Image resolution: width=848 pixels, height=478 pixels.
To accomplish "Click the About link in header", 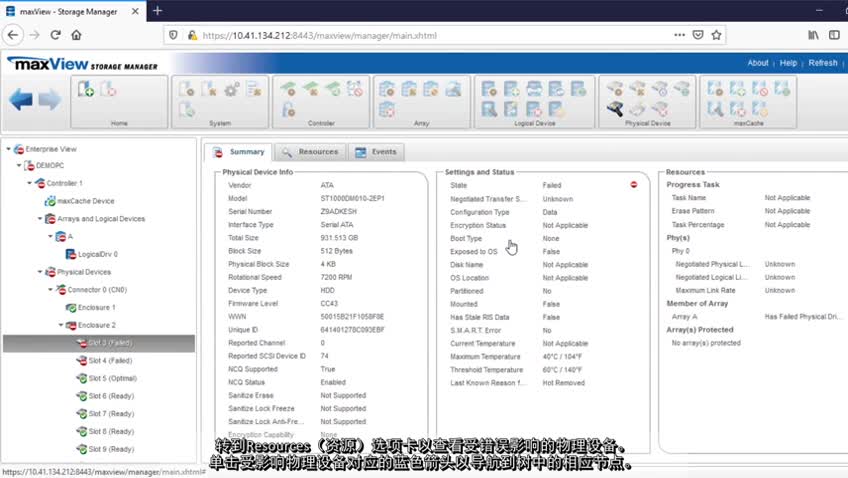I will tap(758, 63).
